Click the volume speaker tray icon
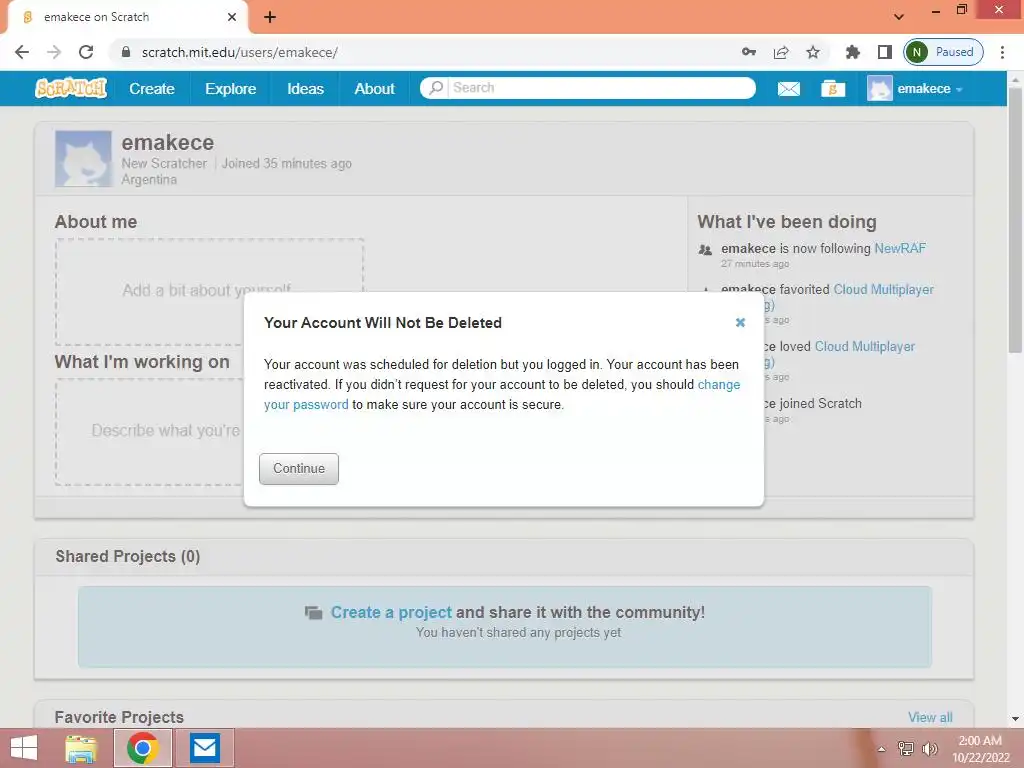This screenshot has width=1024, height=768. tap(930, 748)
